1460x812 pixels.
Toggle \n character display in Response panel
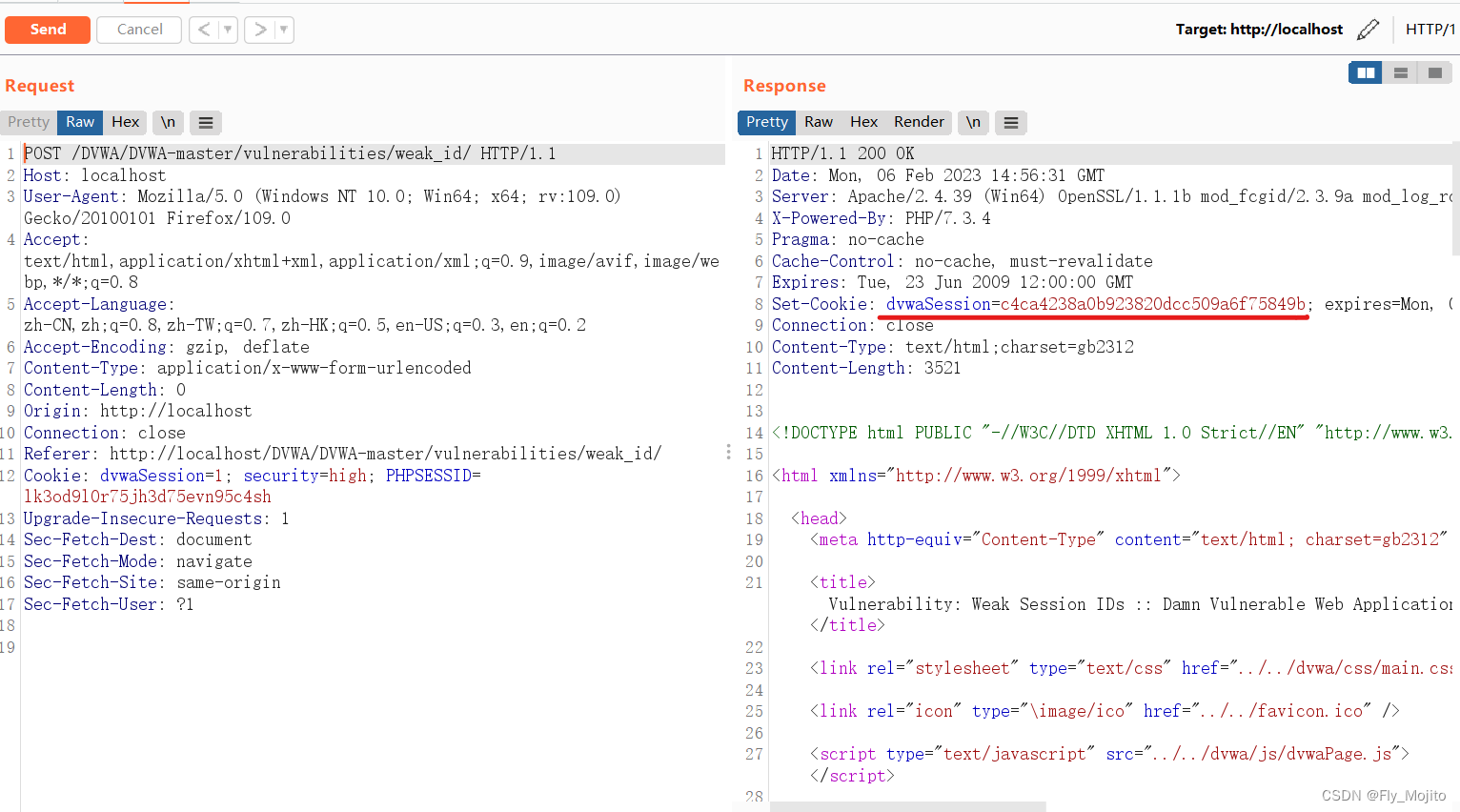(x=973, y=122)
